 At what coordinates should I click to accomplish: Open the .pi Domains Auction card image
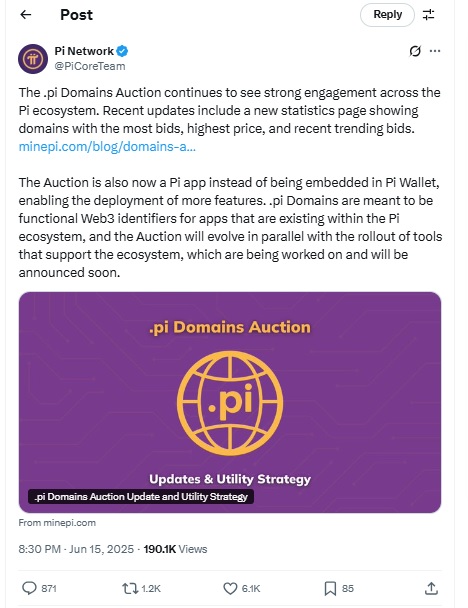(230, 402)
